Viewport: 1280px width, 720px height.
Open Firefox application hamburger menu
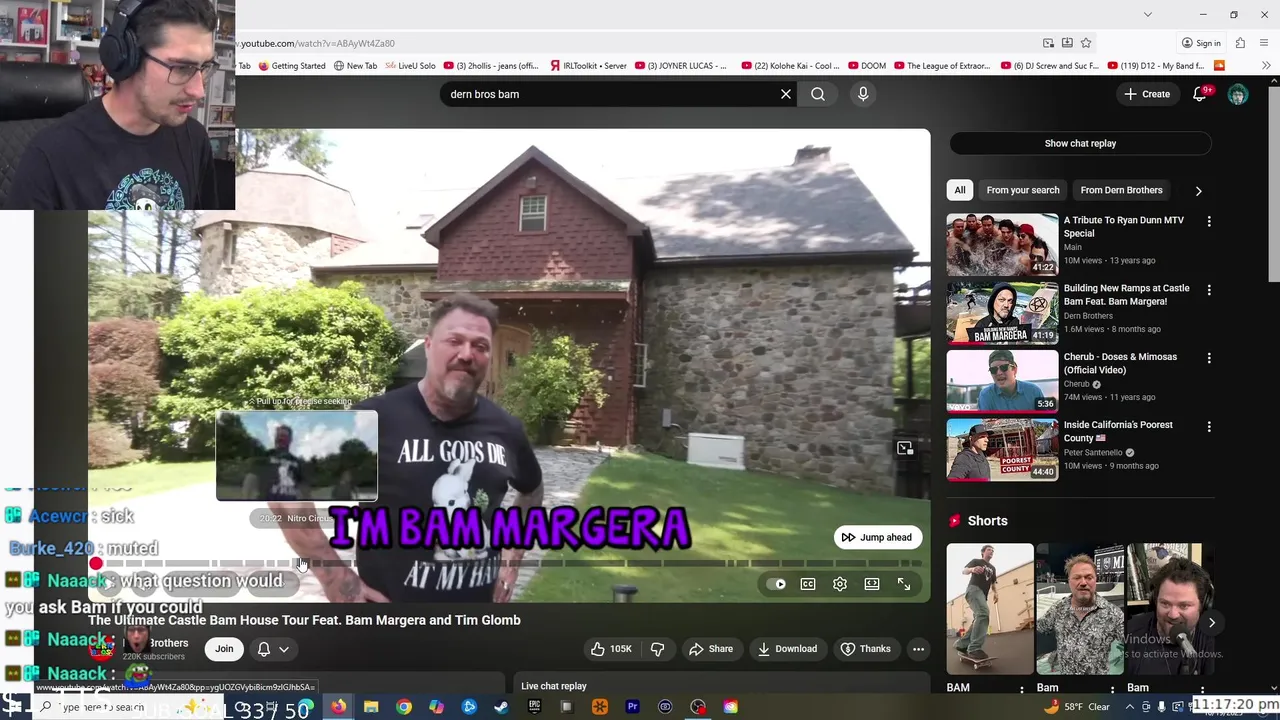tap(1265, 43)
